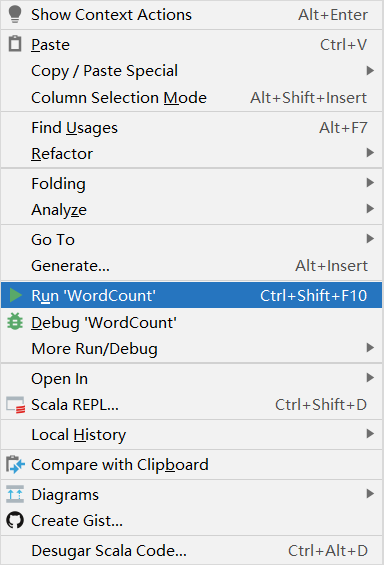Viewport: 384px width, 565px height.
Task: Click the Compare with Clipboard icon
Action: tap(15, 464)
